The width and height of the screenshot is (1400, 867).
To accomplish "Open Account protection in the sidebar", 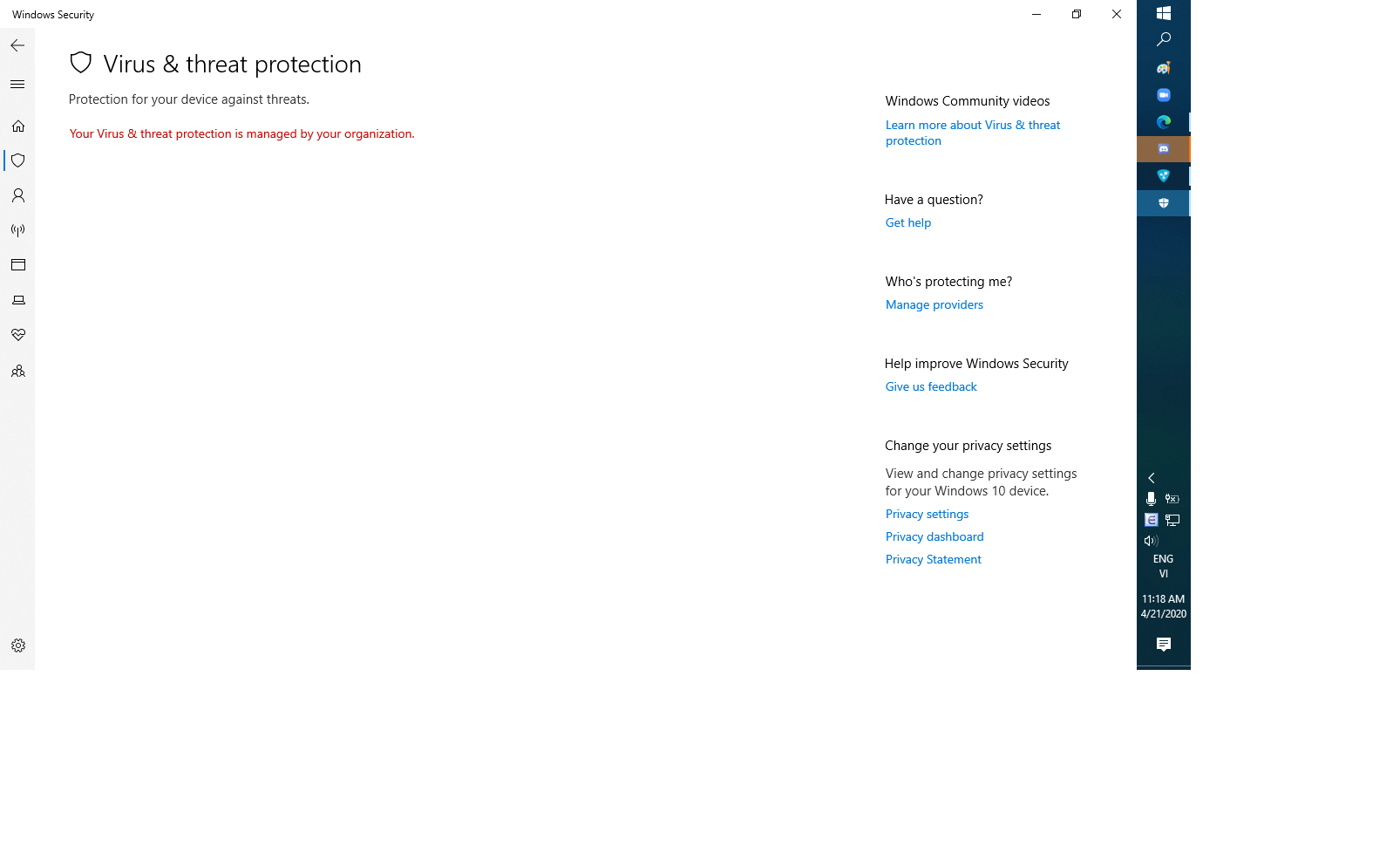I will 17,195.
